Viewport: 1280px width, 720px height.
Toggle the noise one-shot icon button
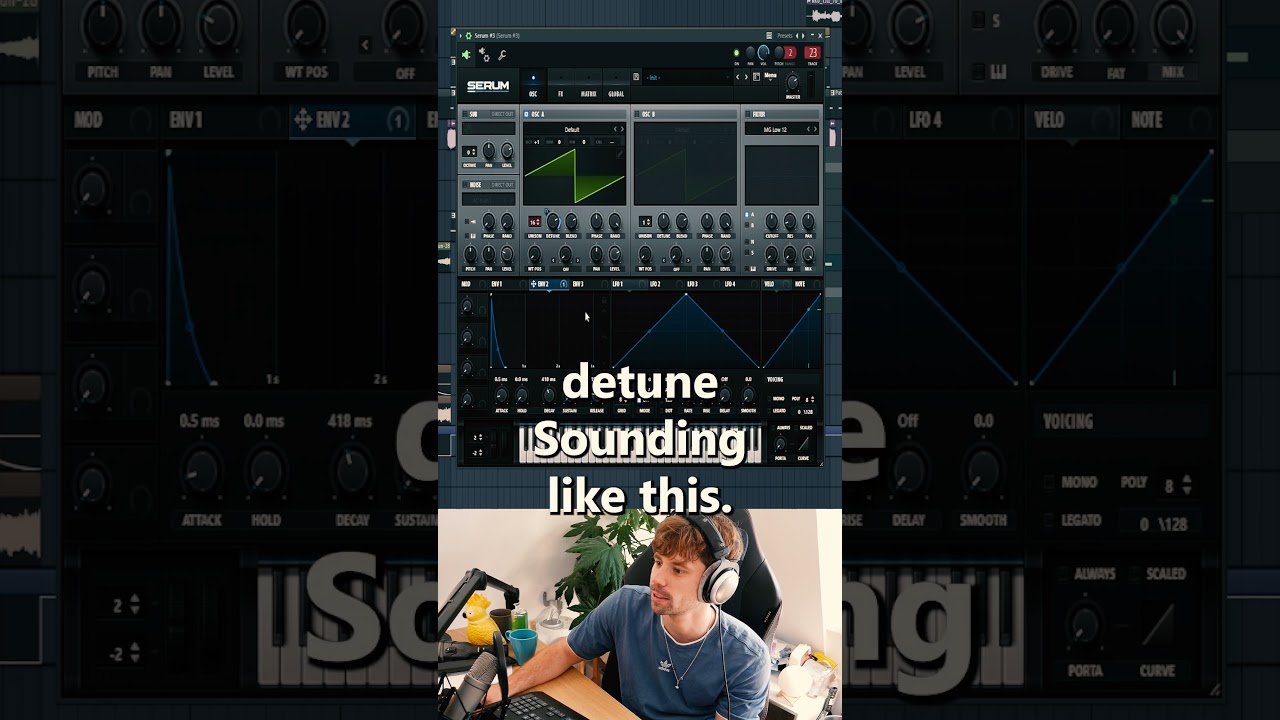470,221
